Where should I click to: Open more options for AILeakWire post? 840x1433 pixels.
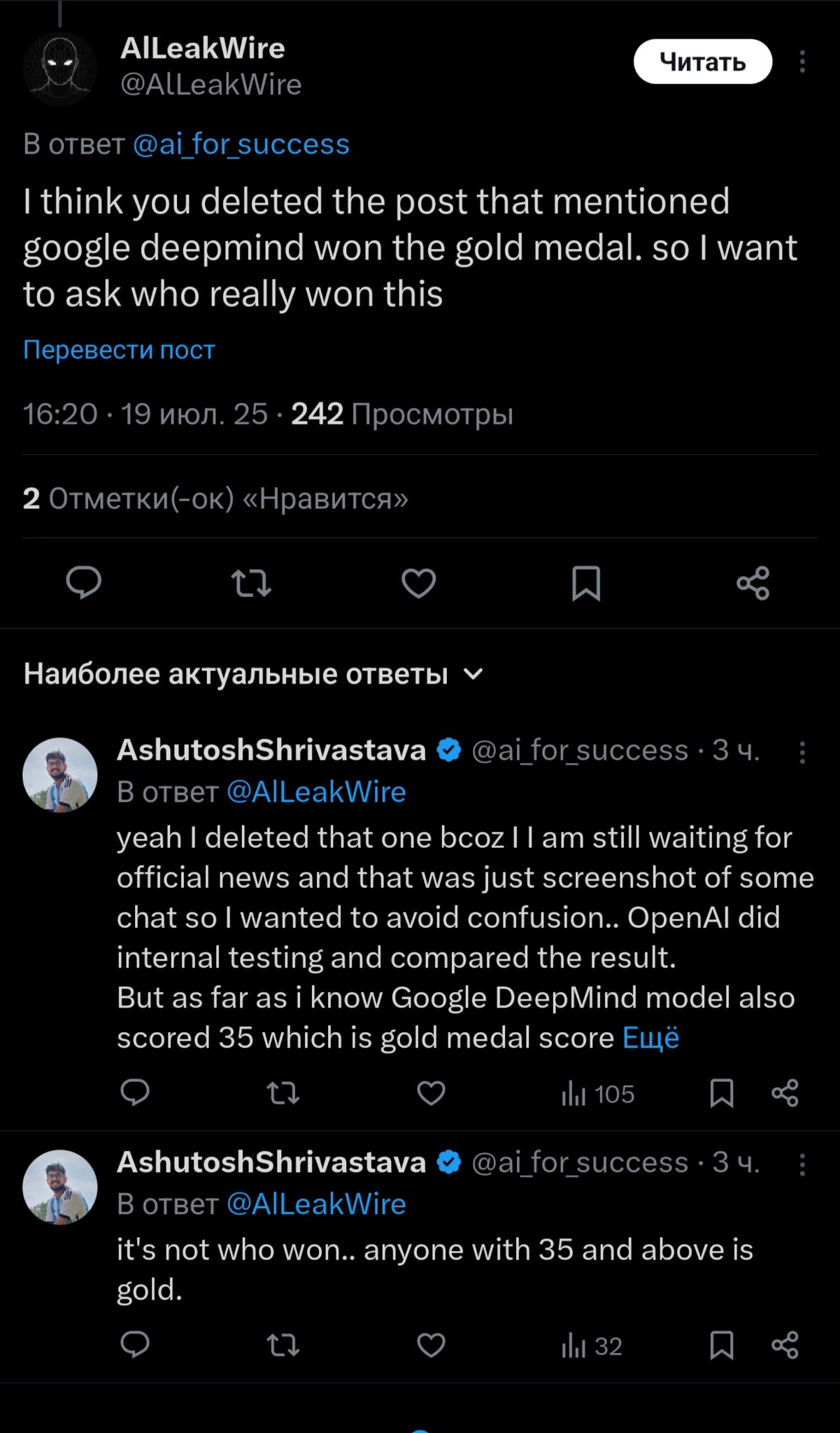(802, 62)
